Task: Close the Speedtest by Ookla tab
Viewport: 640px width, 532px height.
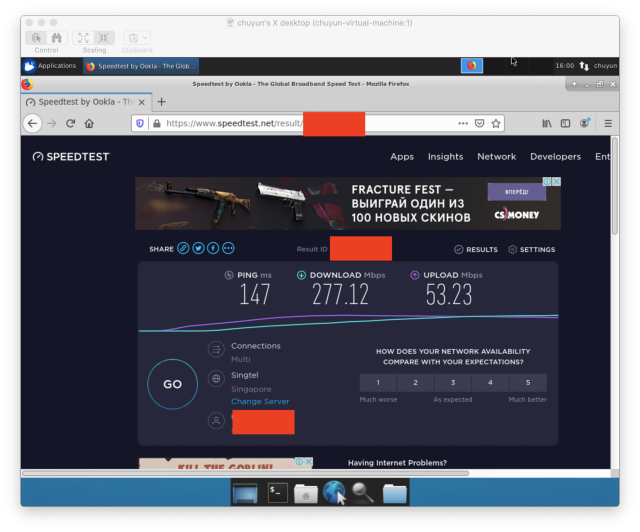Action: 142,102
